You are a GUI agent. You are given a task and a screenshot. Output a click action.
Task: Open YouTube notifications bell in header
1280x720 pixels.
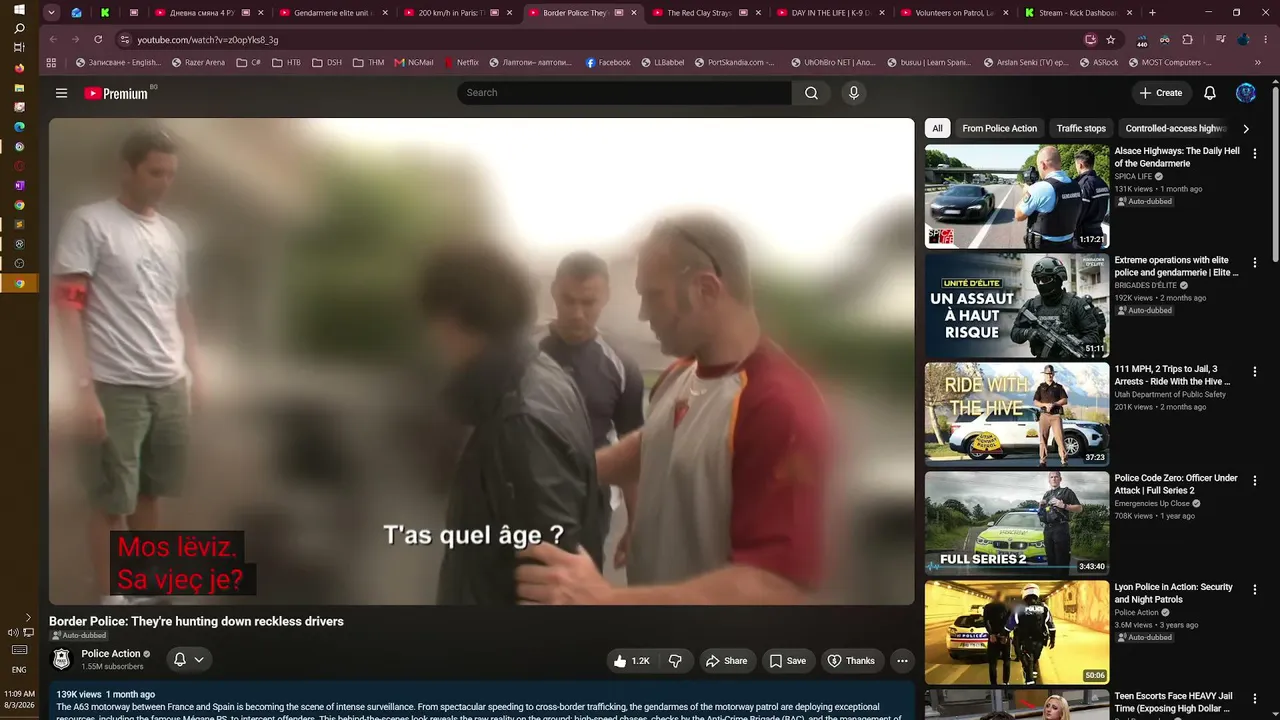click(1210, 93)
